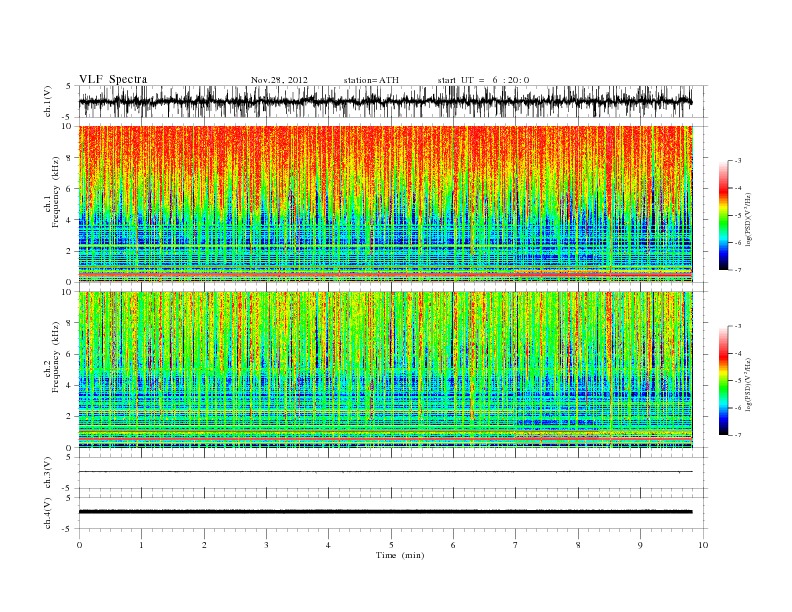Click the '-3' label on ch.1 colorbar
792x612 pixels.
click(737, 161)
